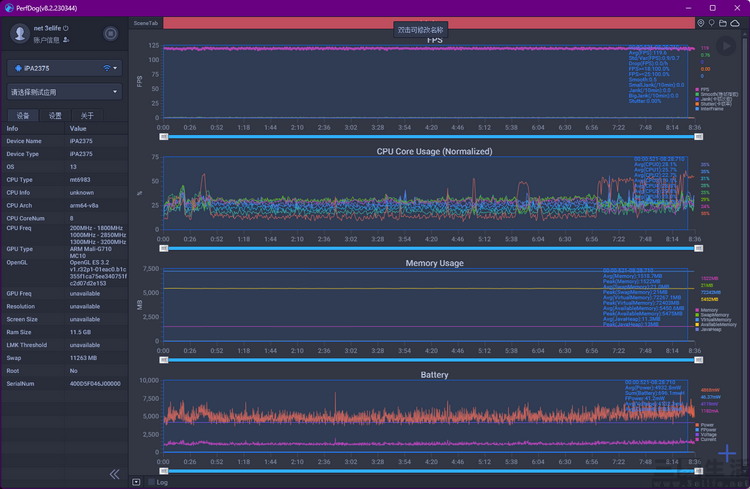
Task: Toggle the Voltage legend entry
Action: pyautogui.click(x=706, y=434)
